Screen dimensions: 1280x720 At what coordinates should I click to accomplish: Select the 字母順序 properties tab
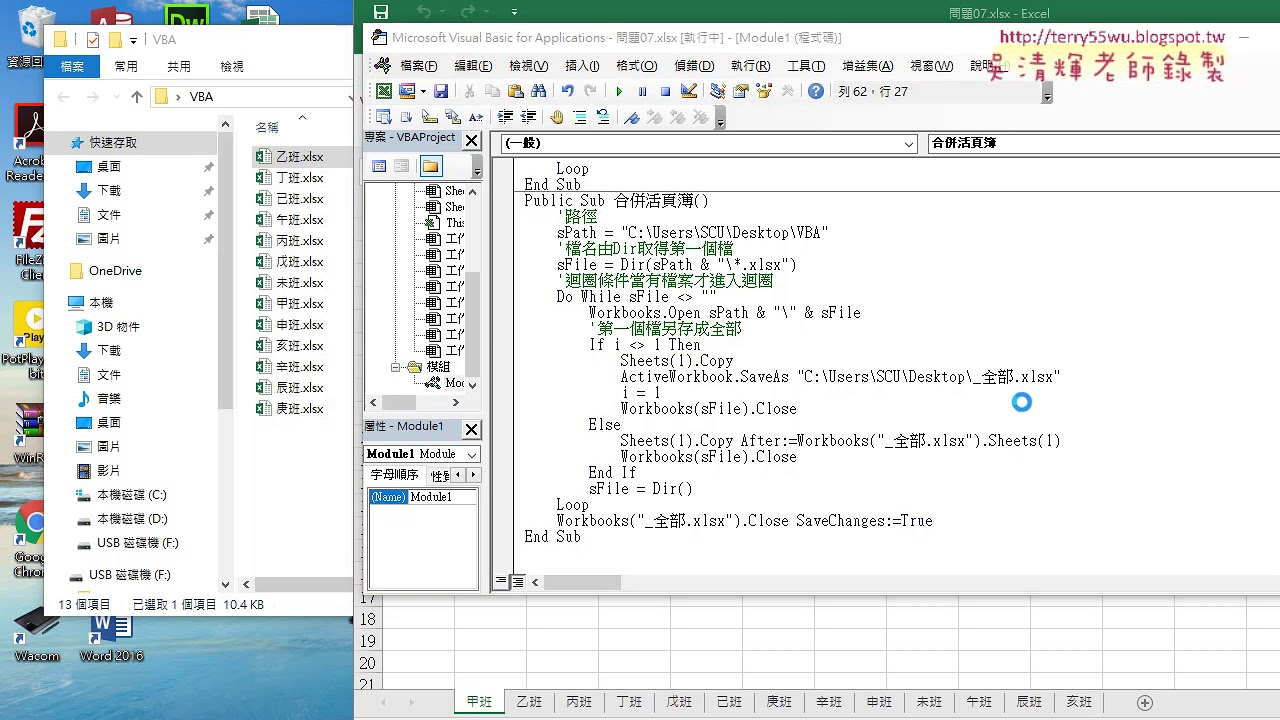coord(394,475)
